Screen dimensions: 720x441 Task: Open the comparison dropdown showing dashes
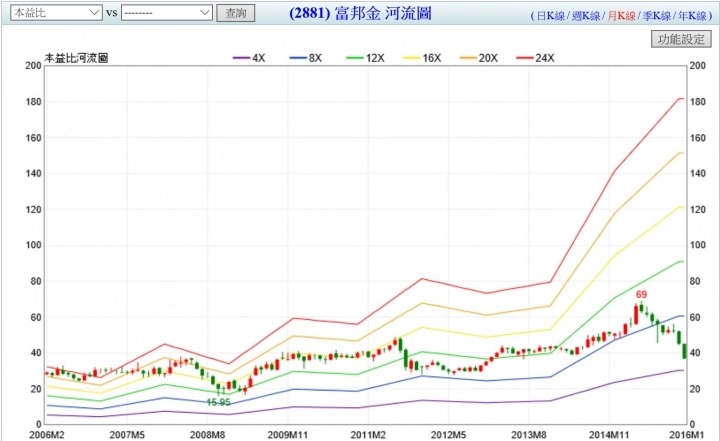(167, 13)
